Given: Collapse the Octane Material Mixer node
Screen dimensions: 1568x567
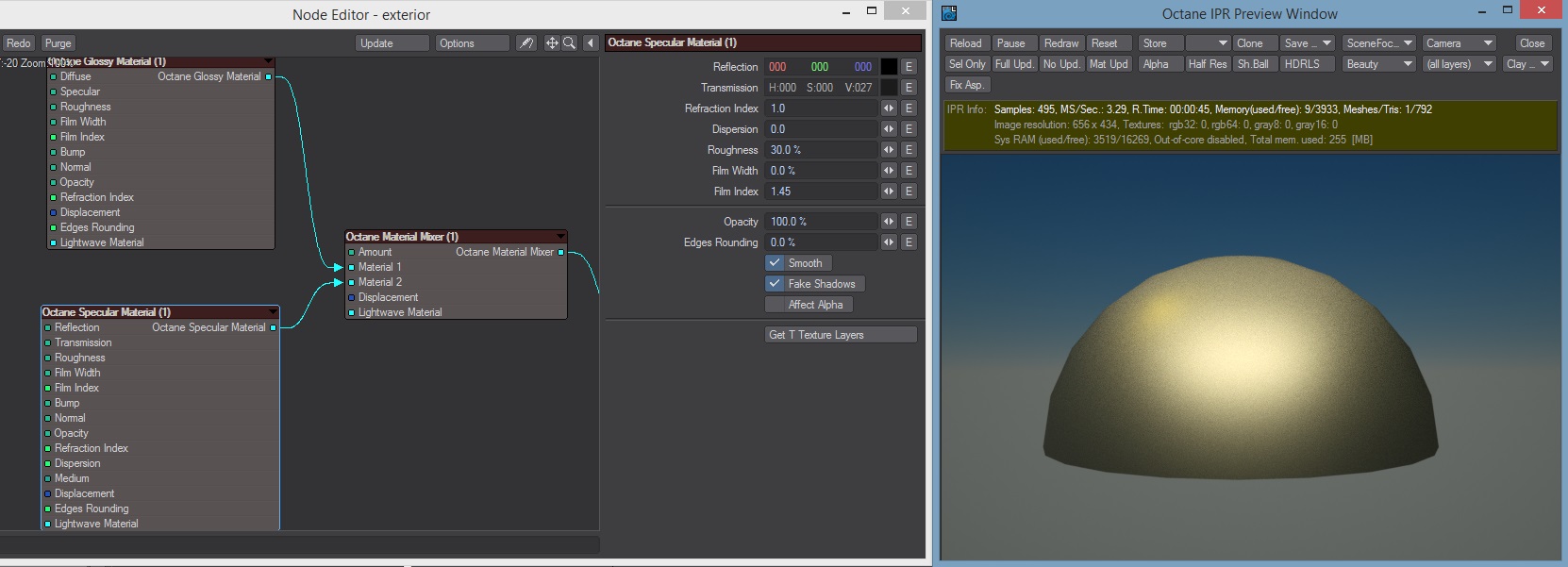Looking at the screenshot, I should (x=560, y=237).
